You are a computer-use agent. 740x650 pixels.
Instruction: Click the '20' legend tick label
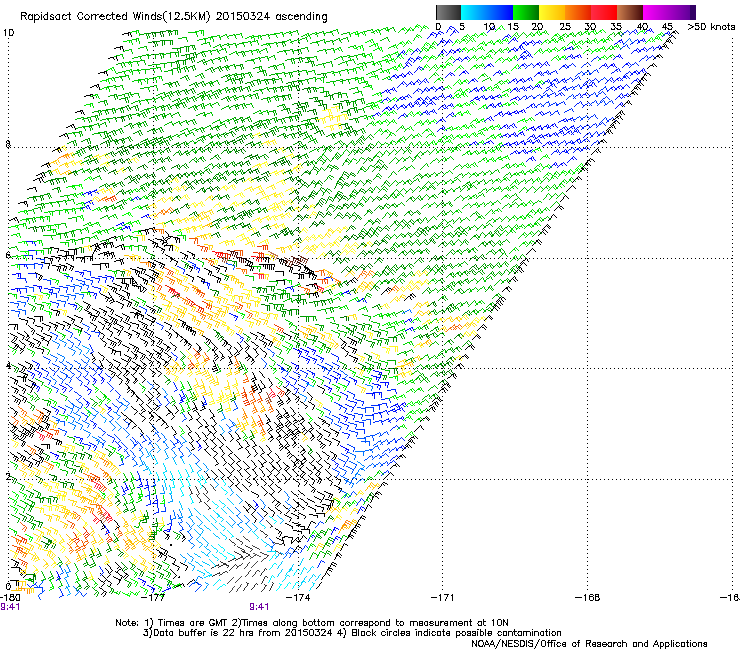538,27
